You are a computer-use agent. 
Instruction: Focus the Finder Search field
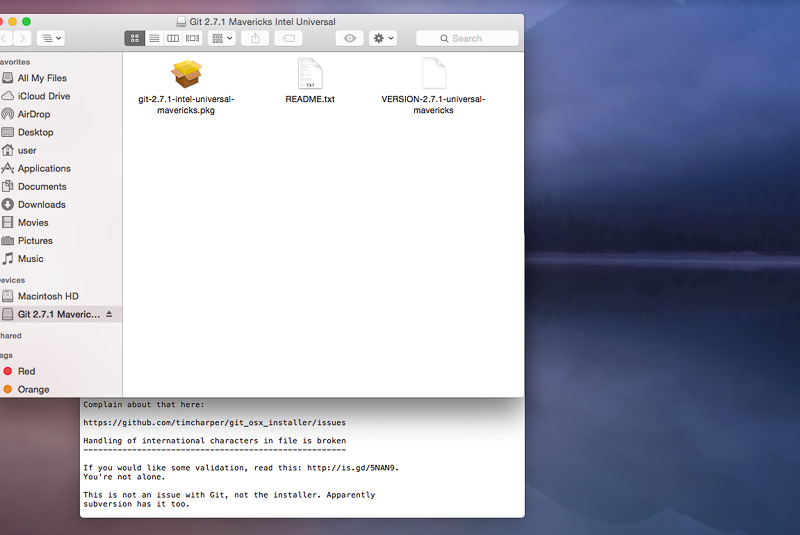click(x=467, y=38)
